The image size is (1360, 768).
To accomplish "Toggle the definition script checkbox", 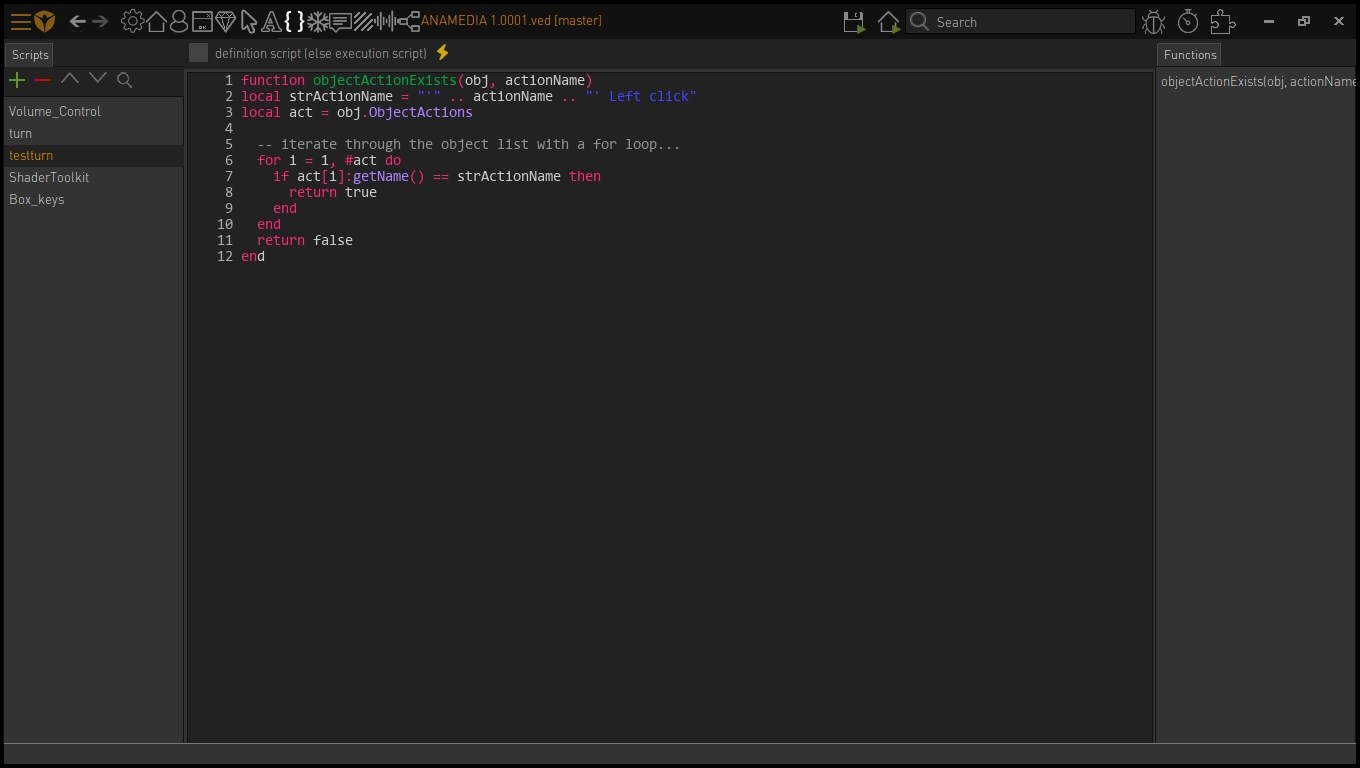I will click(x=198, y=53).
